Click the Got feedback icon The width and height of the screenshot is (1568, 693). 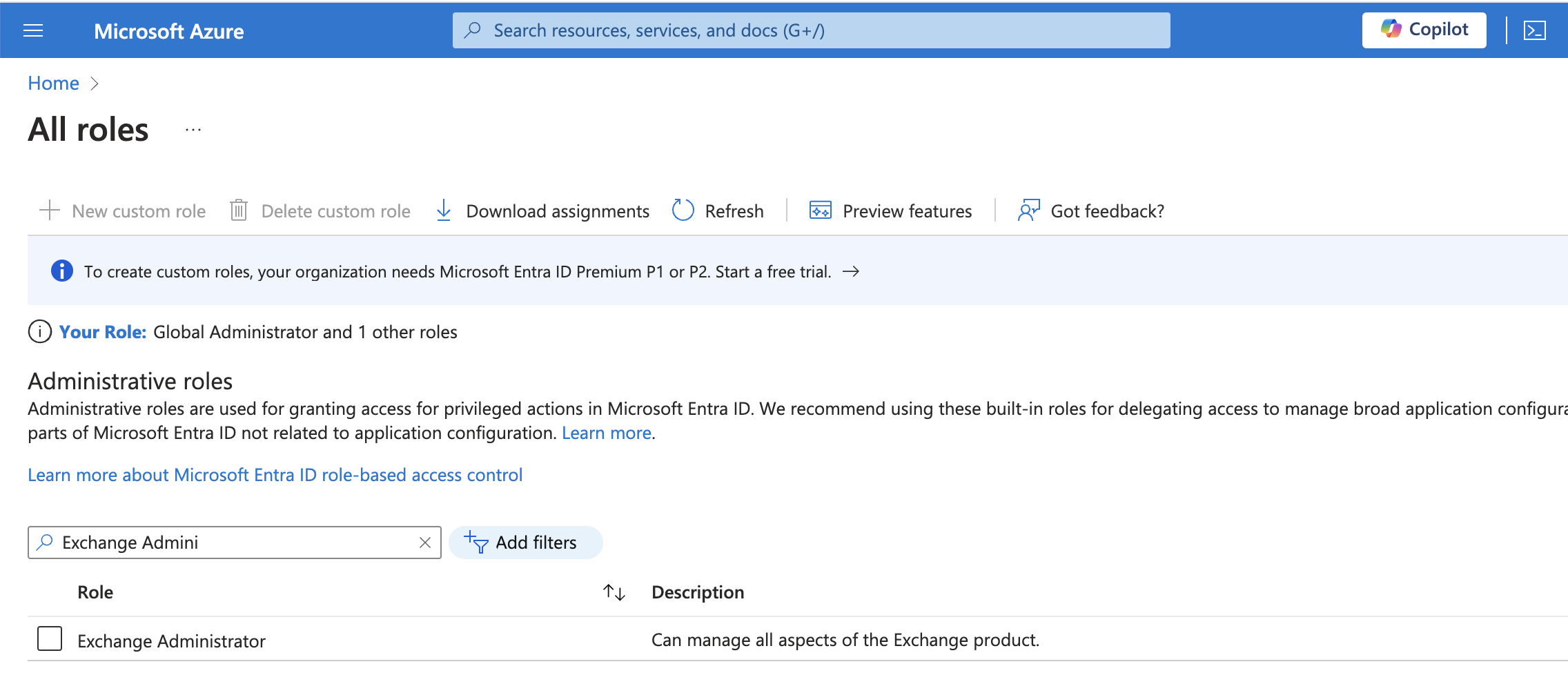1028,211
